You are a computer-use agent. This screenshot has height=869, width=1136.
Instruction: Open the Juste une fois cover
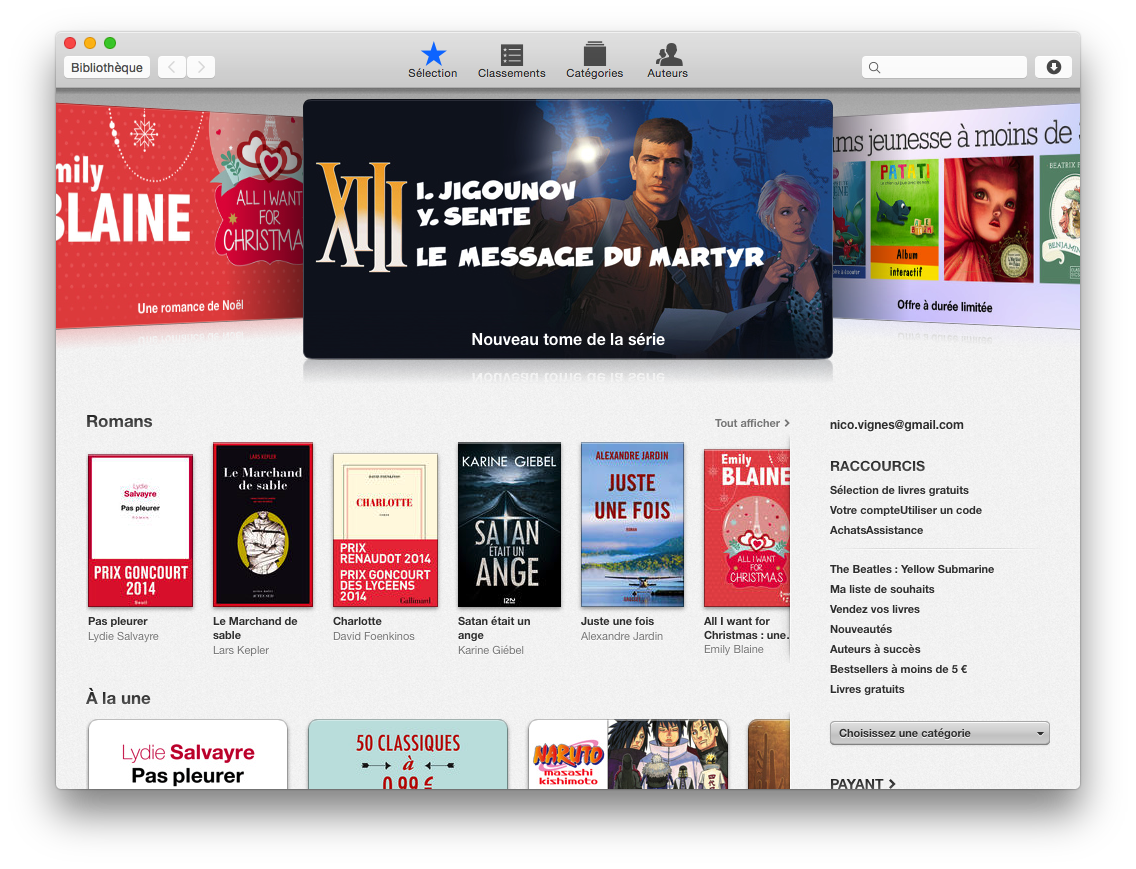pos(632,525)
